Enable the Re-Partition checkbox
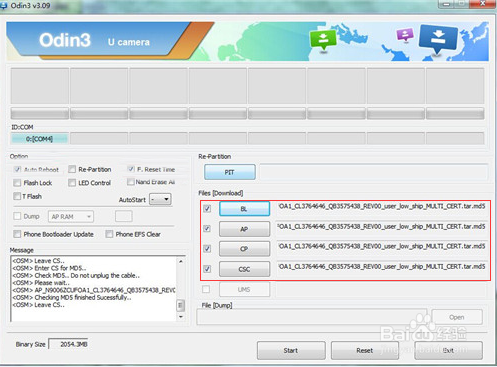The image size is (497, 367). click(x=72, y=169)
